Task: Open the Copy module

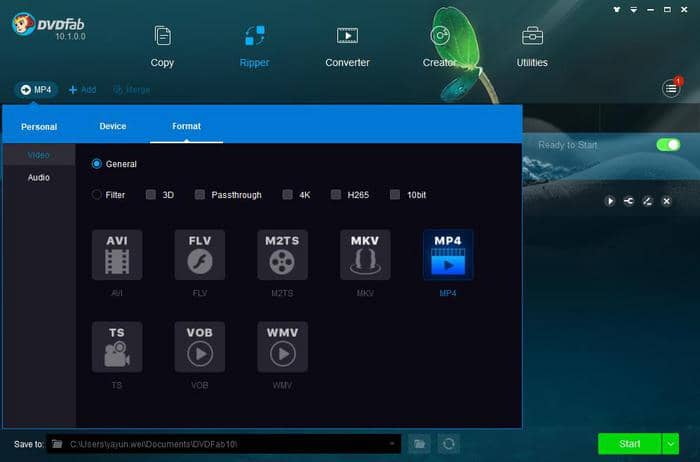Action: tap(162, 46)
